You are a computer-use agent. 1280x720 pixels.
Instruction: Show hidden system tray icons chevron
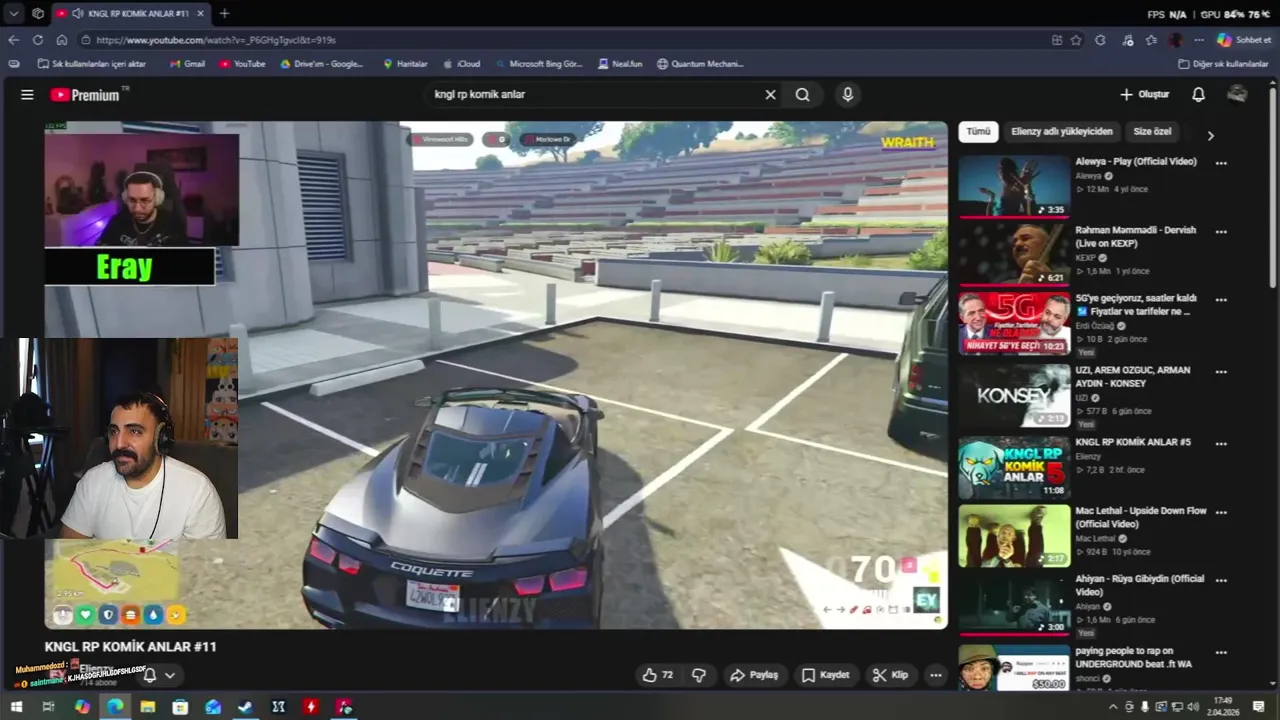pos(1113,706)
